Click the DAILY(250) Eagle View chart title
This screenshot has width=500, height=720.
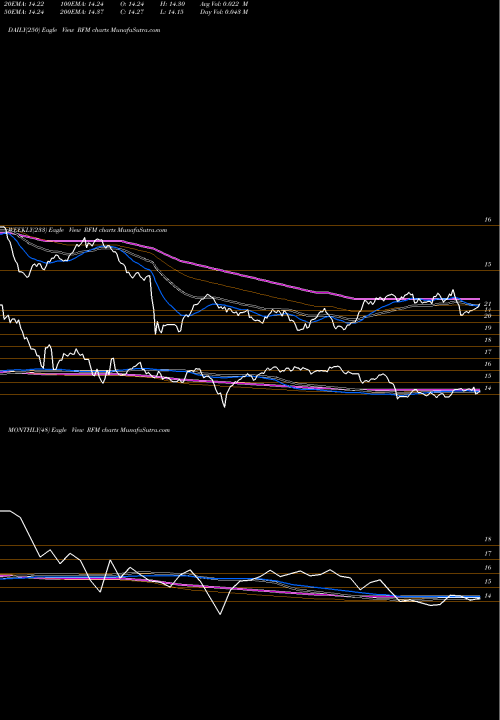[x=84, y=30]
